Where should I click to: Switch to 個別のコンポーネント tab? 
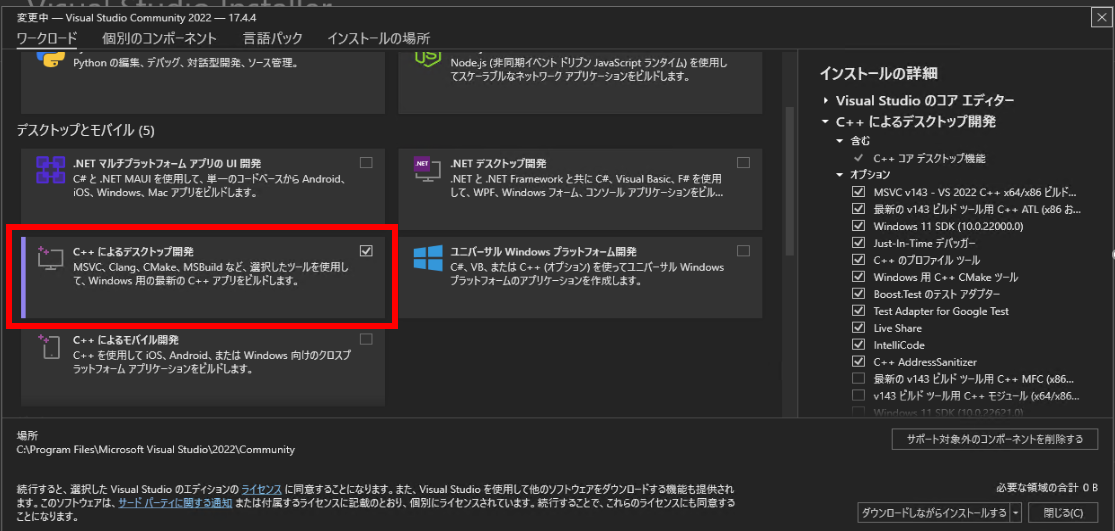coord(159,38)
